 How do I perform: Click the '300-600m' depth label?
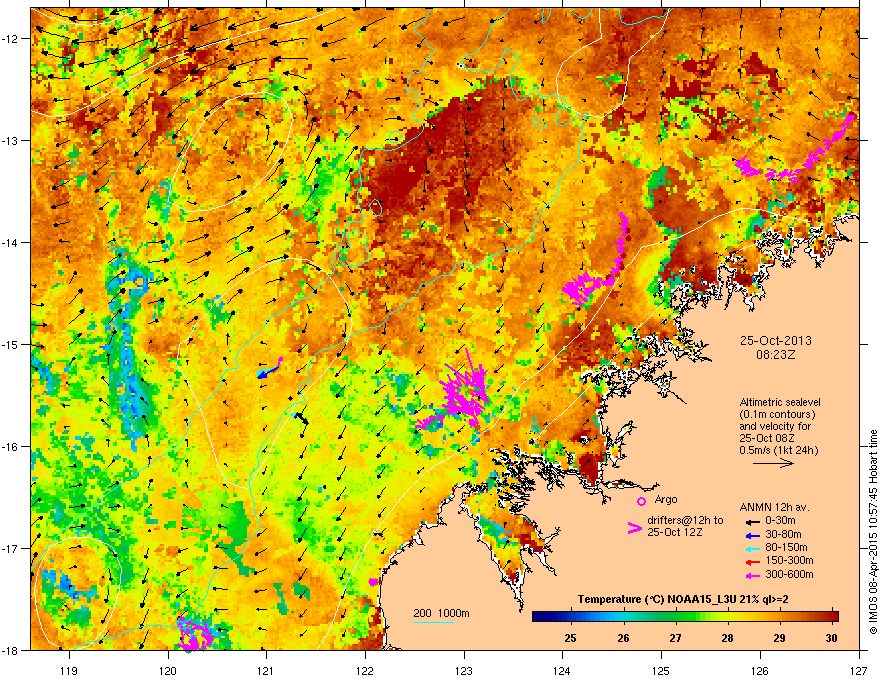coord(789,575)
